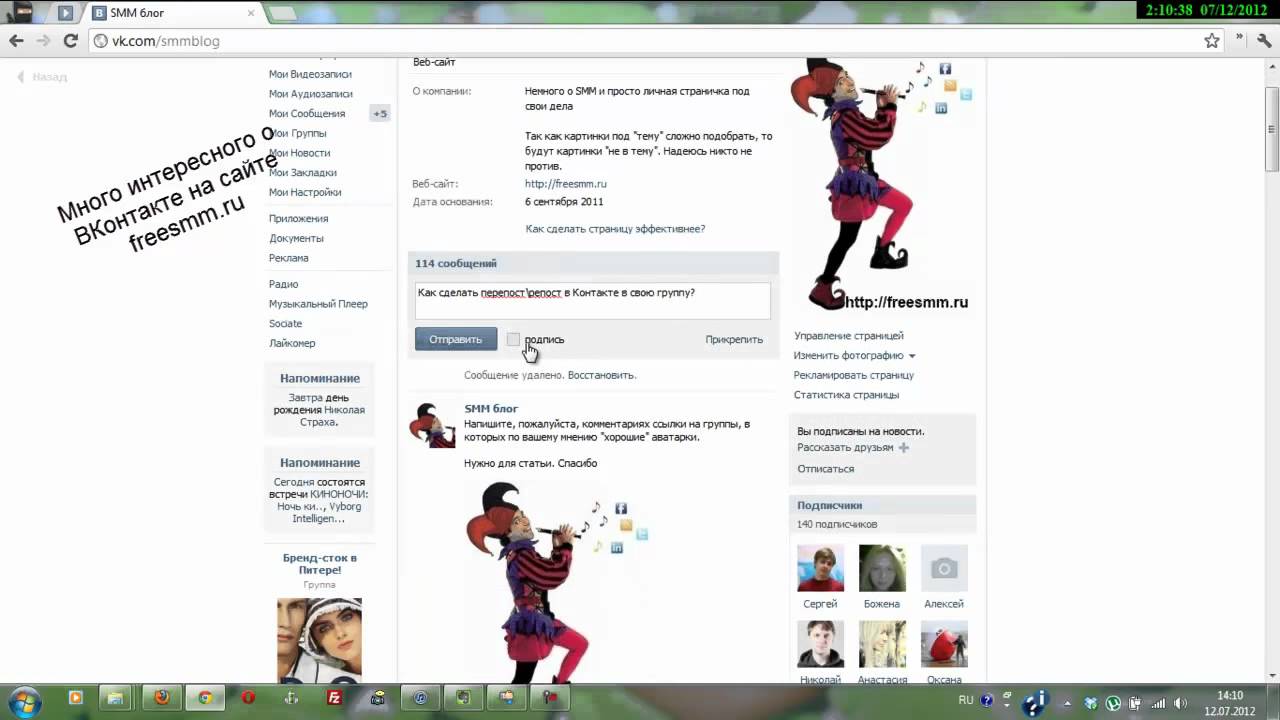
Task: Open Николая Страха birthday reminder link
Action: coord(330,416)
